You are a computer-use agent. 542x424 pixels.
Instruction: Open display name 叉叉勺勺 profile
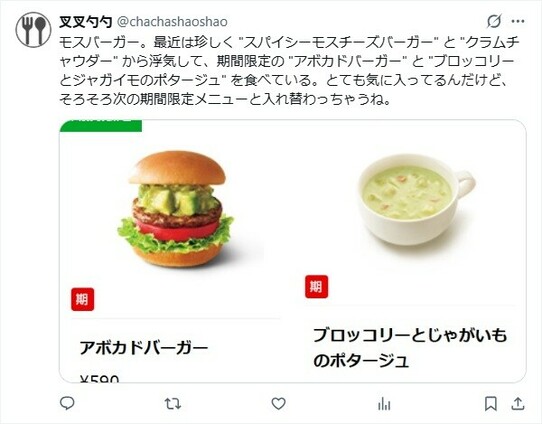click(x=86, y=22)
